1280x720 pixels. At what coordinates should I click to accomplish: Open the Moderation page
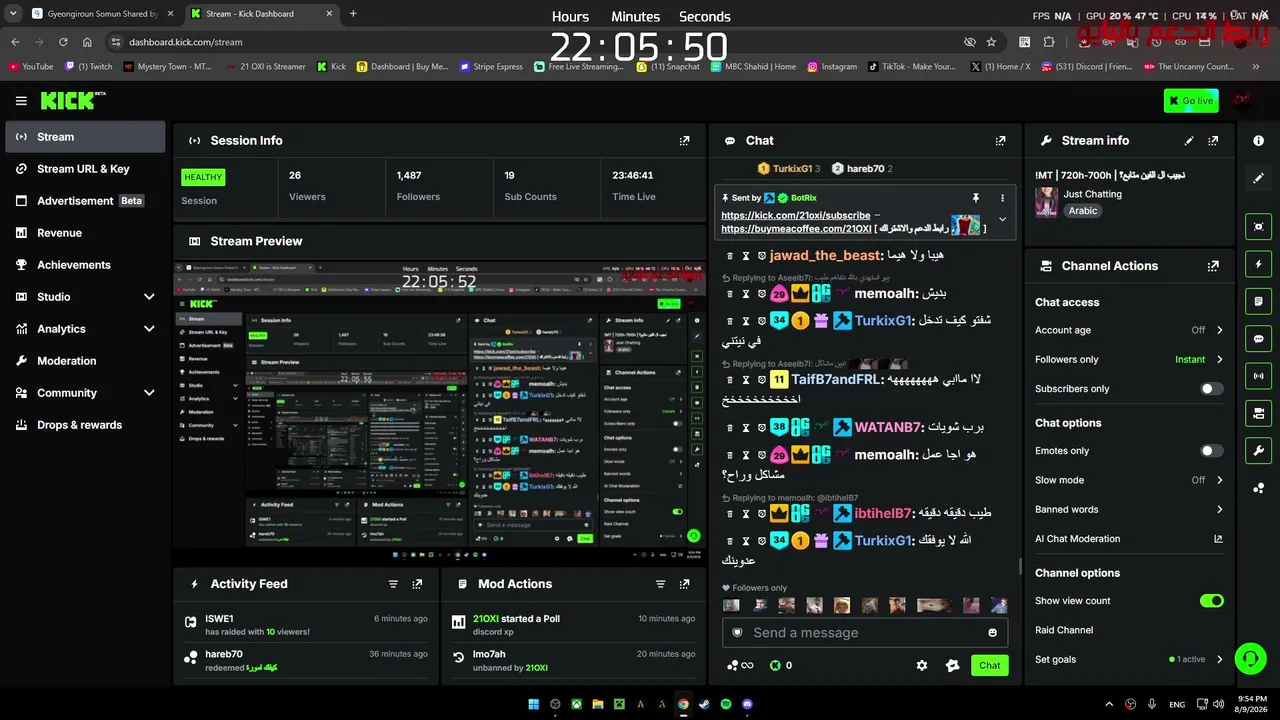tap(85, 361)
